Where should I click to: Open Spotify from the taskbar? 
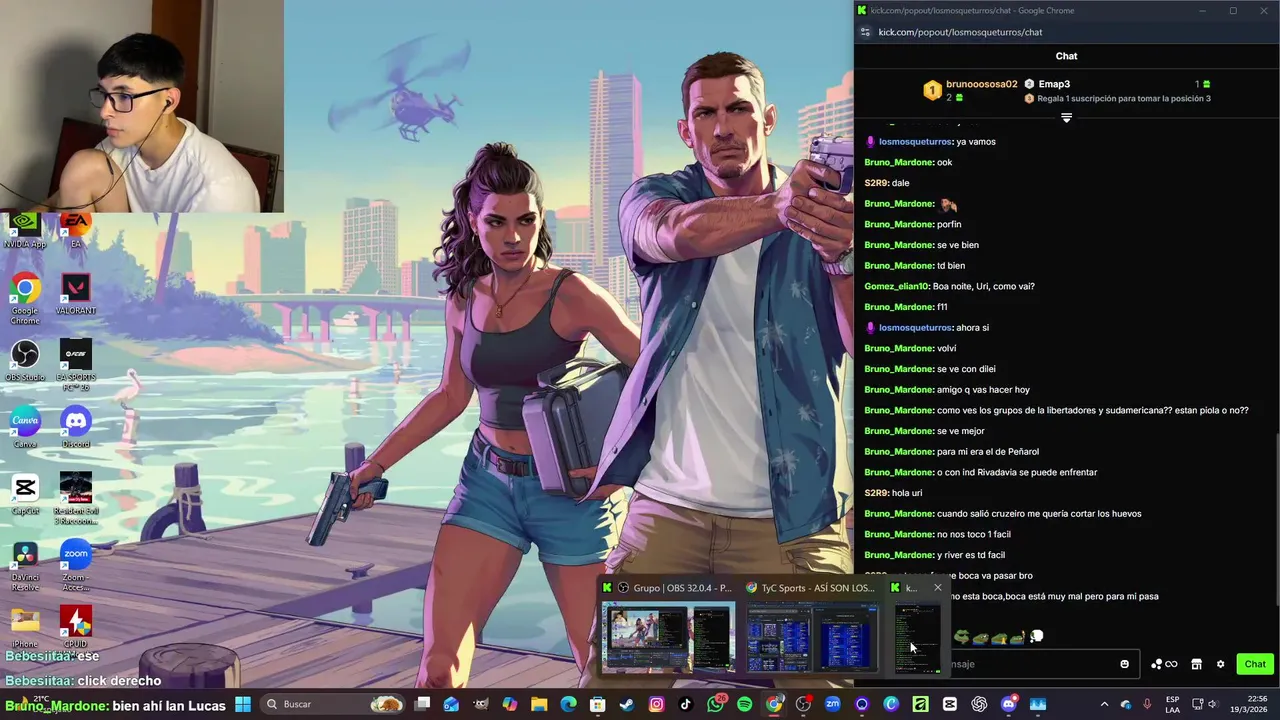point(744,704)
